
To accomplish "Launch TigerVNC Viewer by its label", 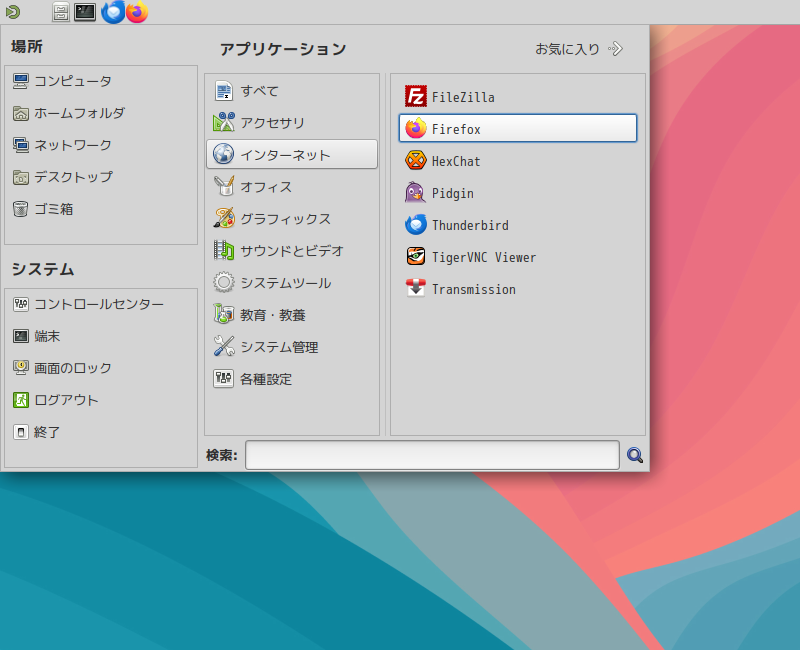I will tap(484, 257).
